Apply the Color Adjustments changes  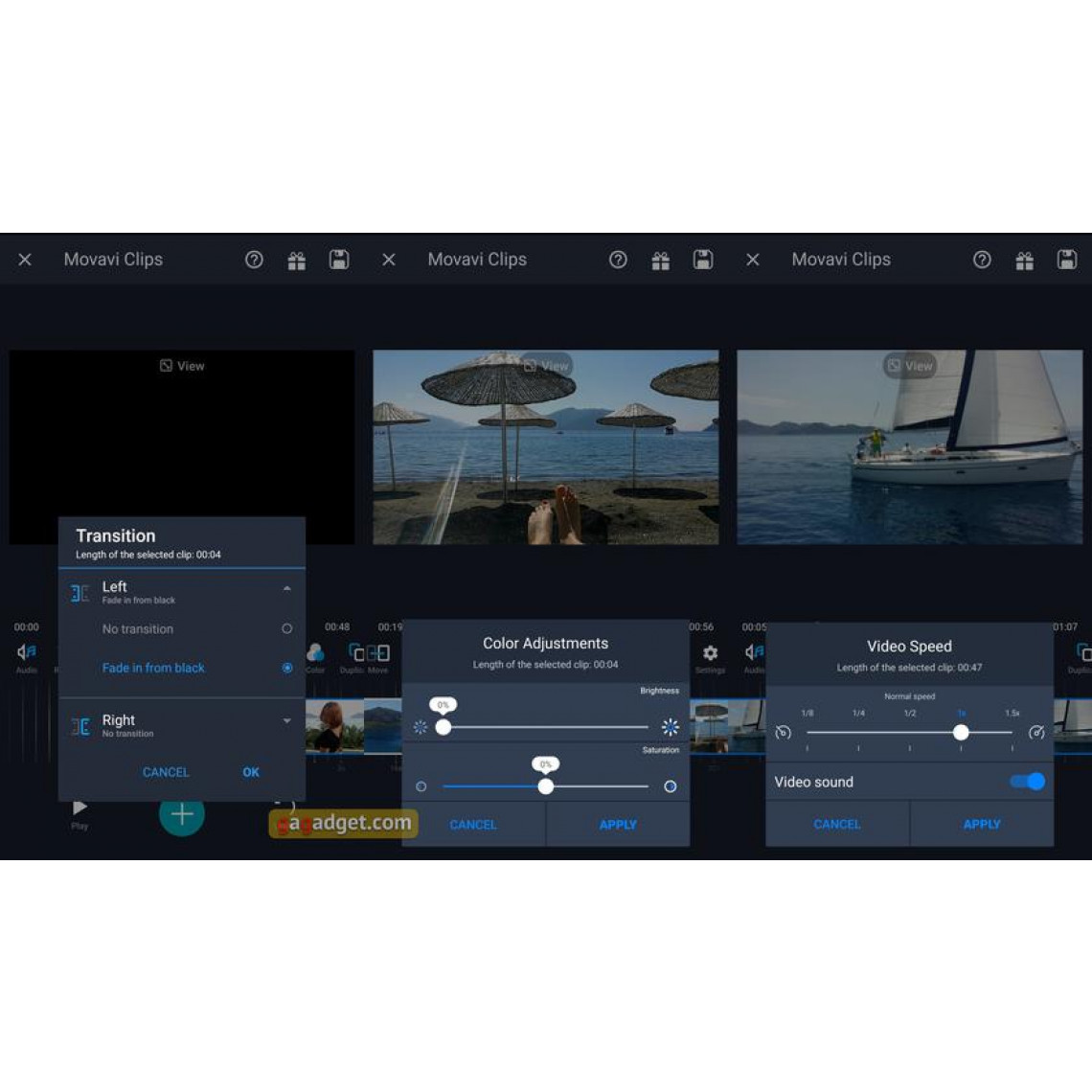tap(618, 825)
